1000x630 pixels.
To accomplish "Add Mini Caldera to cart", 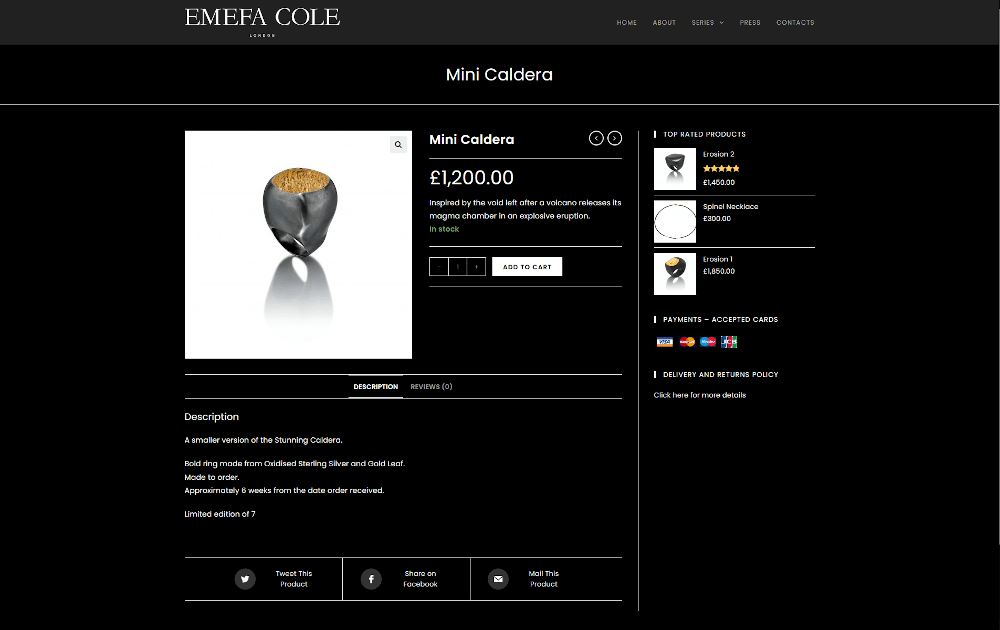I will coord(527,267).
